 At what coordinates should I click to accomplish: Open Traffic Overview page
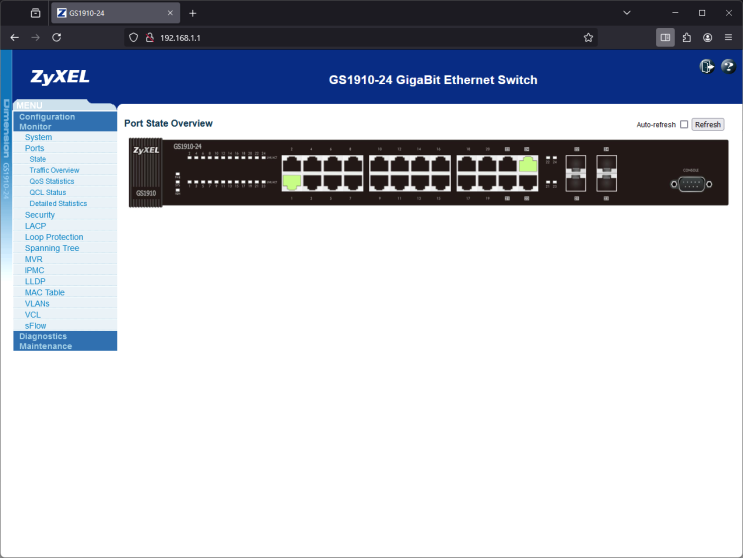[54, 170]
